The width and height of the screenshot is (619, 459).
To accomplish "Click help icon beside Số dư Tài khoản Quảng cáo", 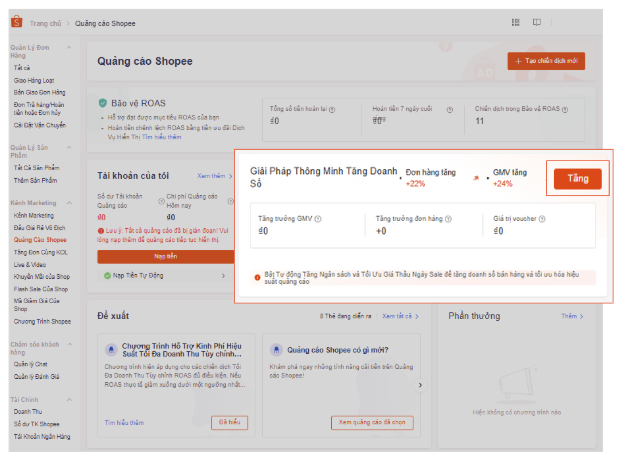I will point(161,201).
